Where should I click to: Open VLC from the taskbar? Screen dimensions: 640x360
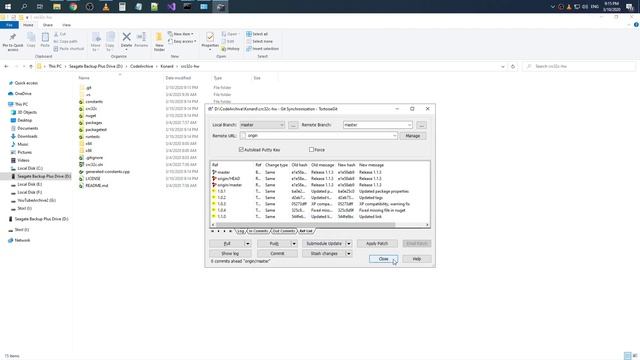pos(106,7)
